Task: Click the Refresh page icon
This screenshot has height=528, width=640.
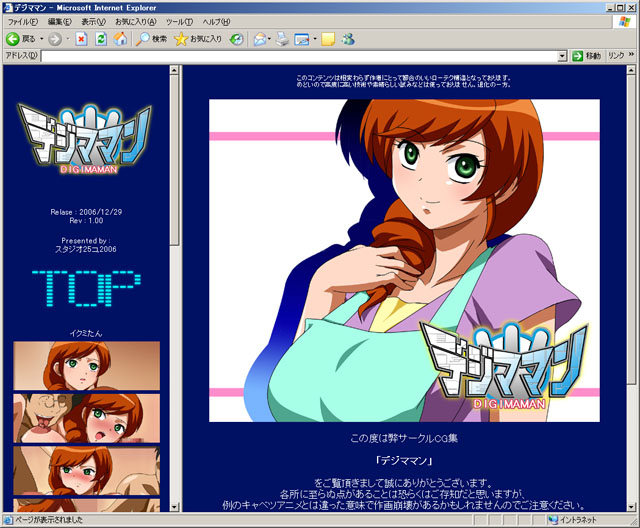Action: (x=101, y=39)
